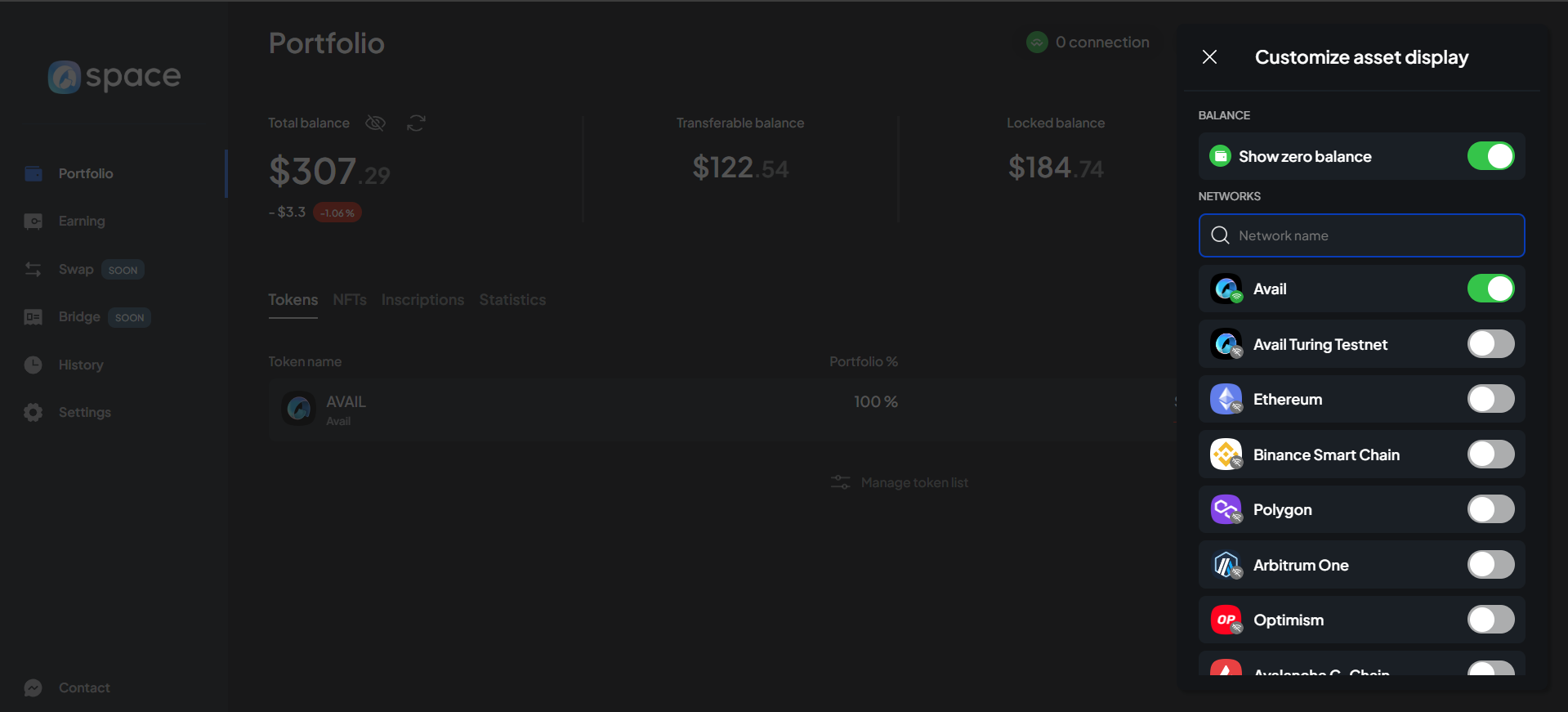Open Settings via gear icon

tap(34, 412)
